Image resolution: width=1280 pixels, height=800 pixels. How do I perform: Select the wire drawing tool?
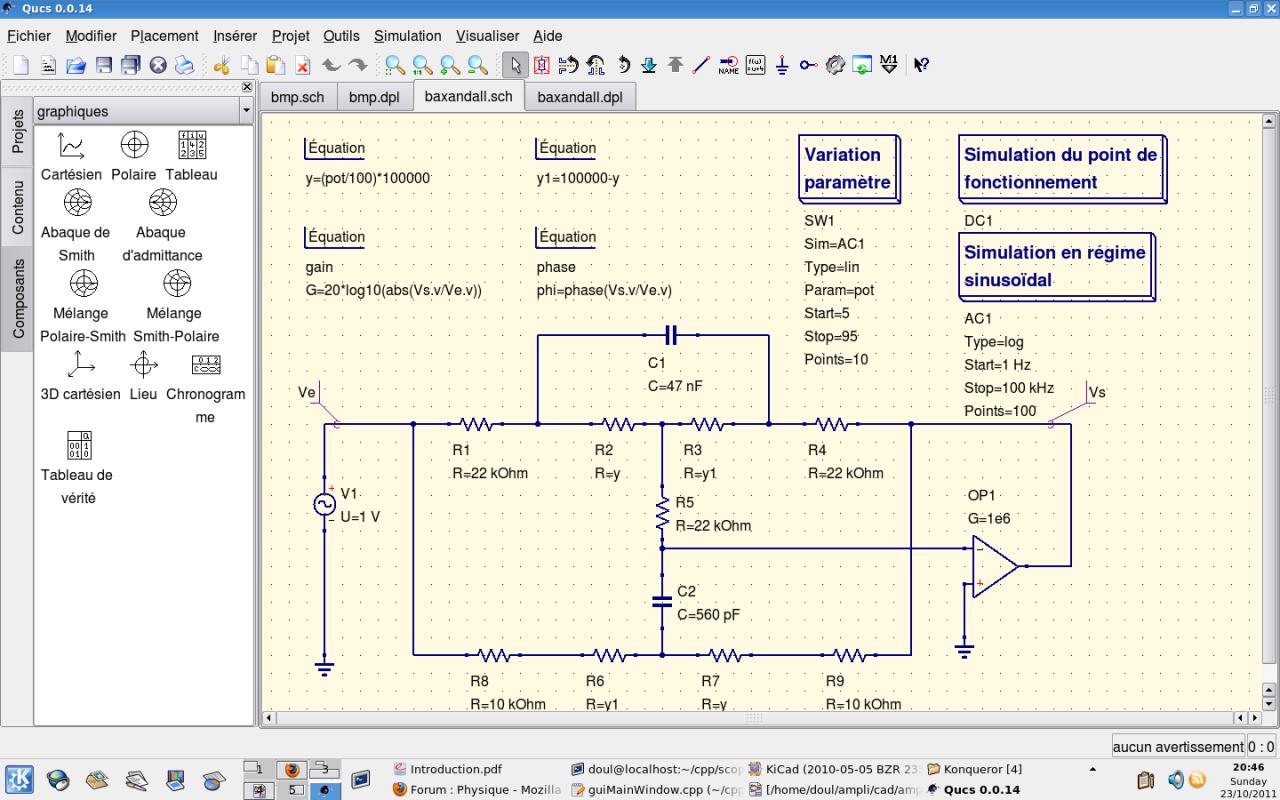(x=701, y=65)
